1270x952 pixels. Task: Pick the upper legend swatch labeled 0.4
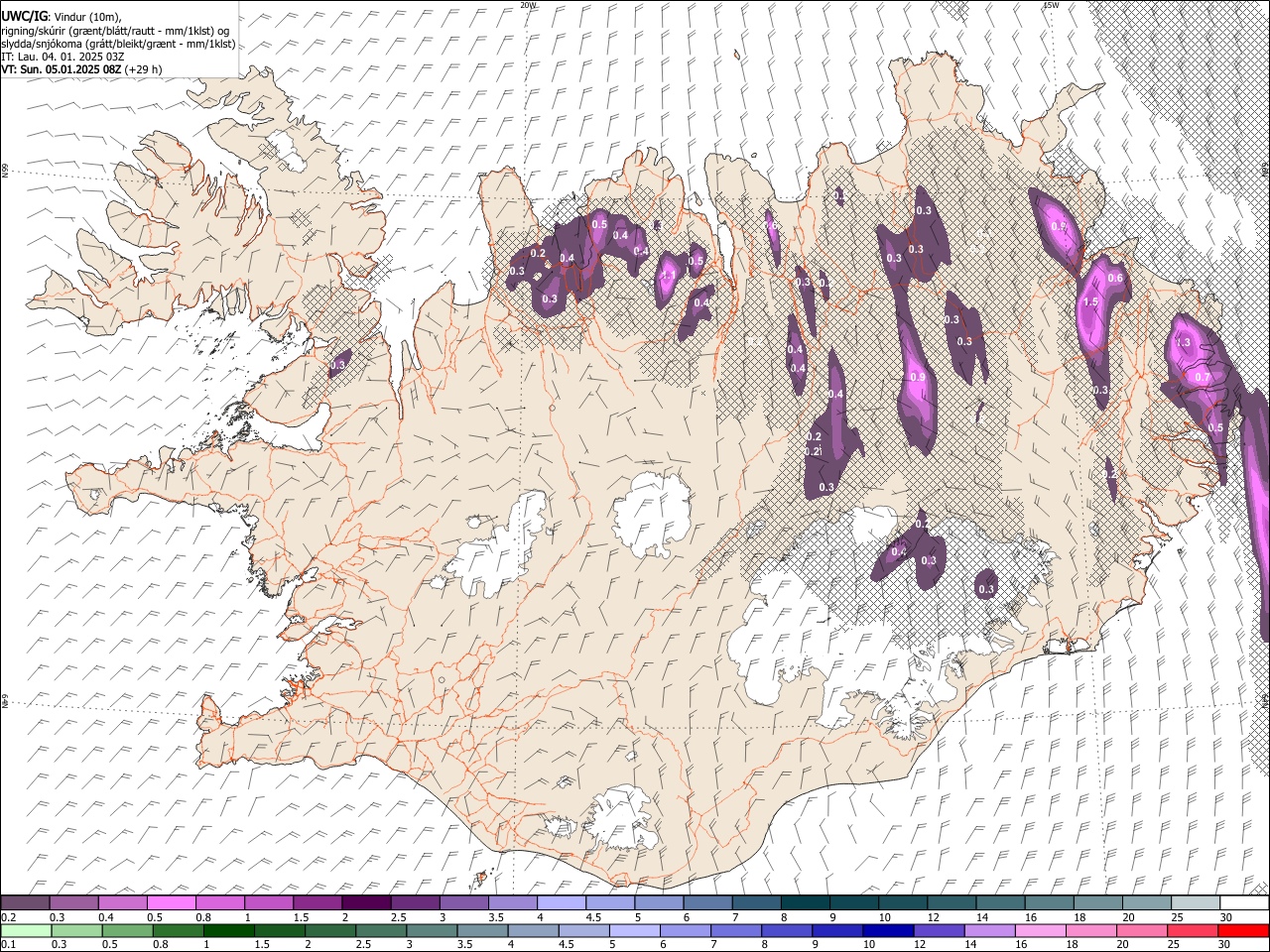(122, 902)
